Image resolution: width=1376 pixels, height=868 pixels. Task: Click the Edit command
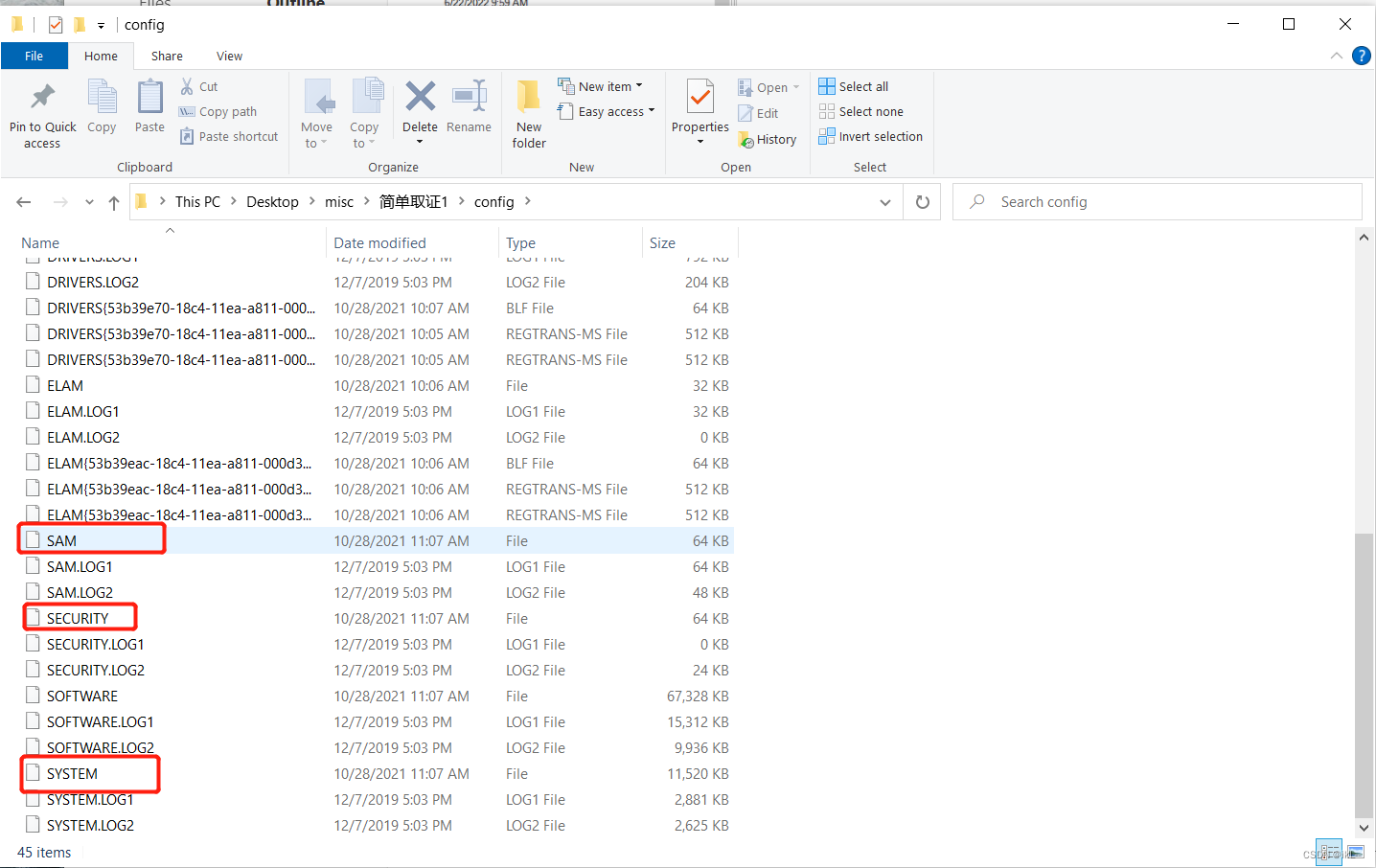click(758, 113)
